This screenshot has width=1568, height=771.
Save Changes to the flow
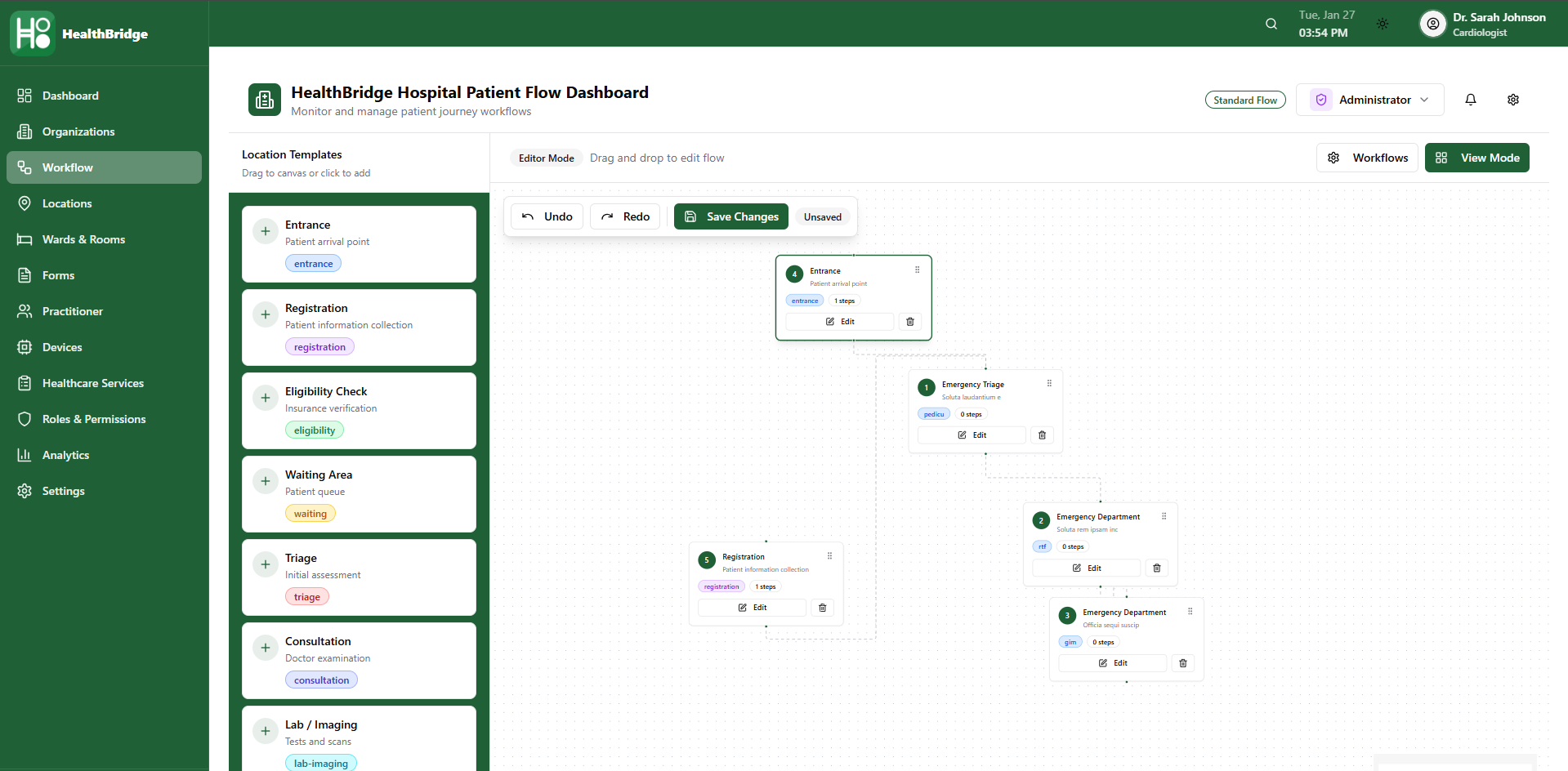click(731, 216)
